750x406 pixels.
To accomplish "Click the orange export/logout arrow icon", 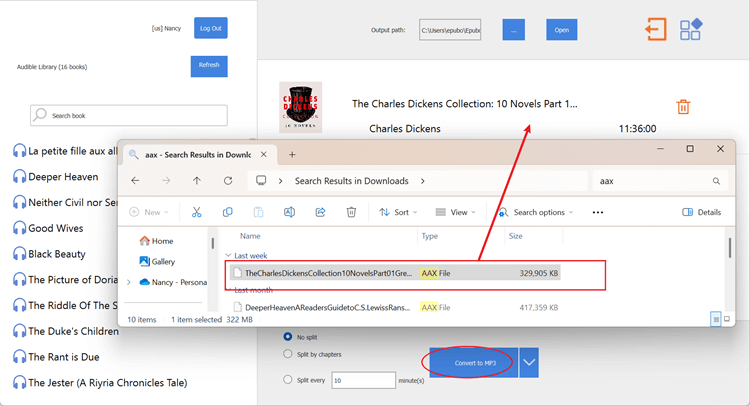I will click(x=656, y=29).
